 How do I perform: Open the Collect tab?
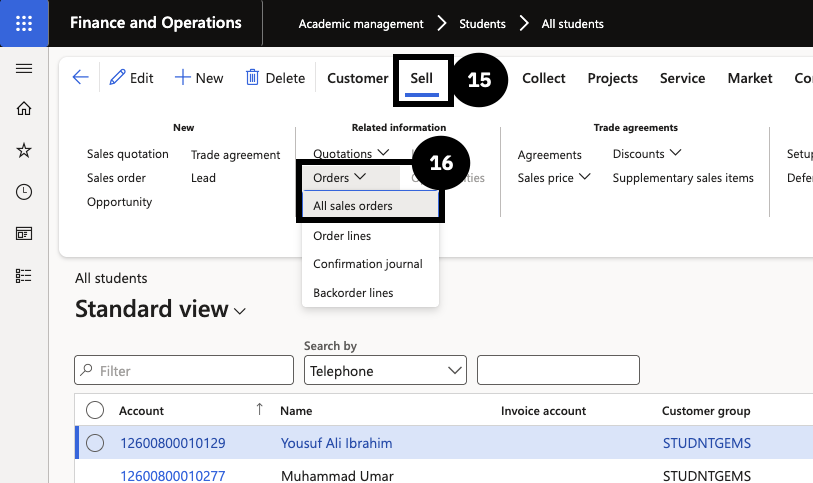pyautogui.click(x=543, y=78)
